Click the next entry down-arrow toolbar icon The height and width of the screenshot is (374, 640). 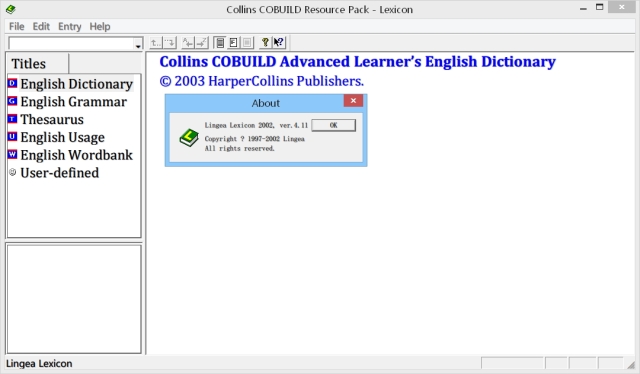click(170, 42)
